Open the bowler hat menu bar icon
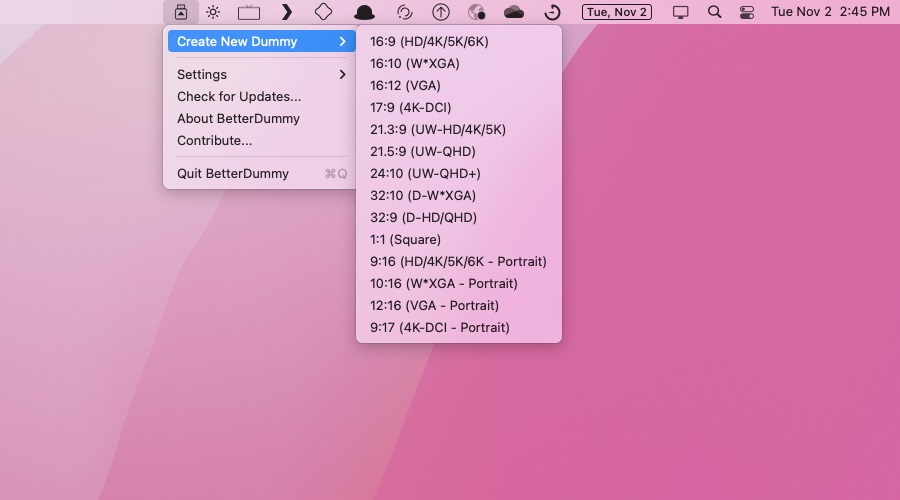Image resolution: width=900 pixels, height=500 pixels. [x=364, y=13]
